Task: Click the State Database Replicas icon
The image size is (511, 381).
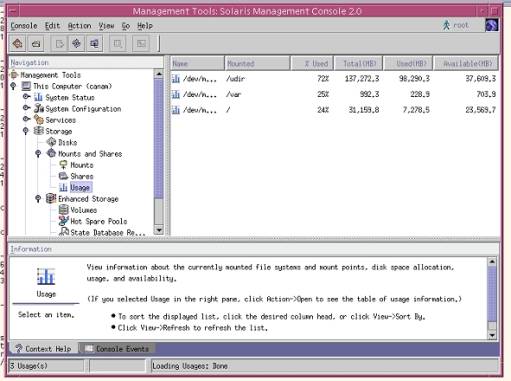Action: [x=63, y=232]
